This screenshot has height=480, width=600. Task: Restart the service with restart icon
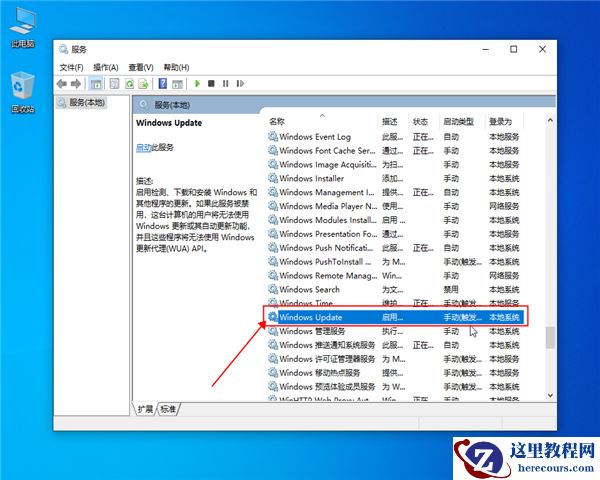pyautogui.click(x=240, y=83)
